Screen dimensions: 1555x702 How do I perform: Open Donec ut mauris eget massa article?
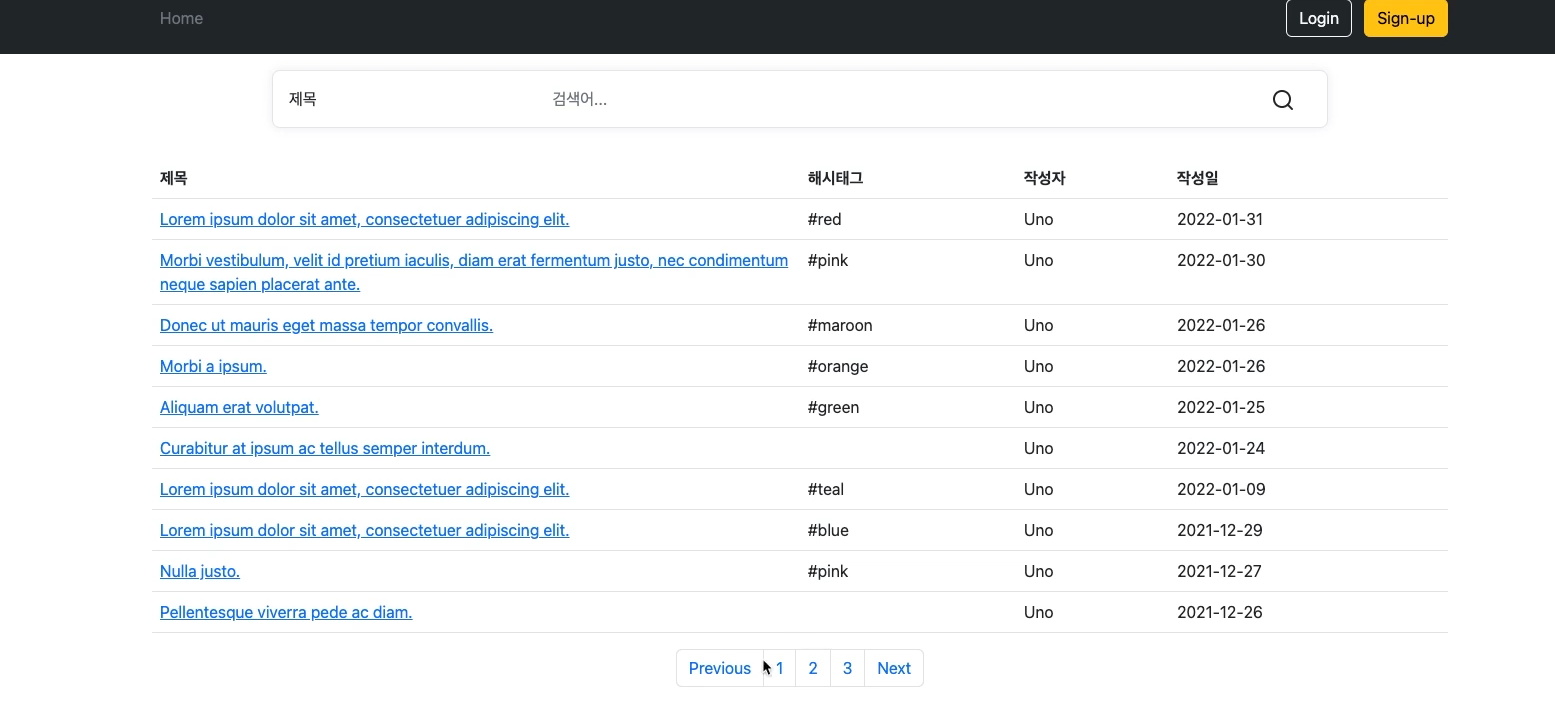pos(326,325)
